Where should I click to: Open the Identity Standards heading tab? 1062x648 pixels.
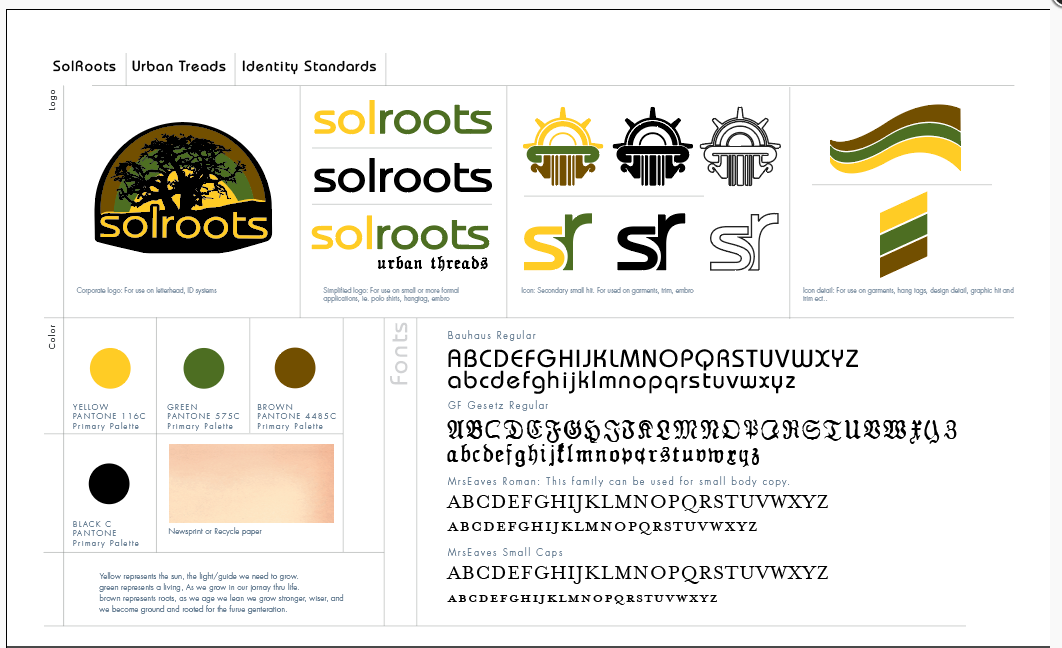pos(309,66)
